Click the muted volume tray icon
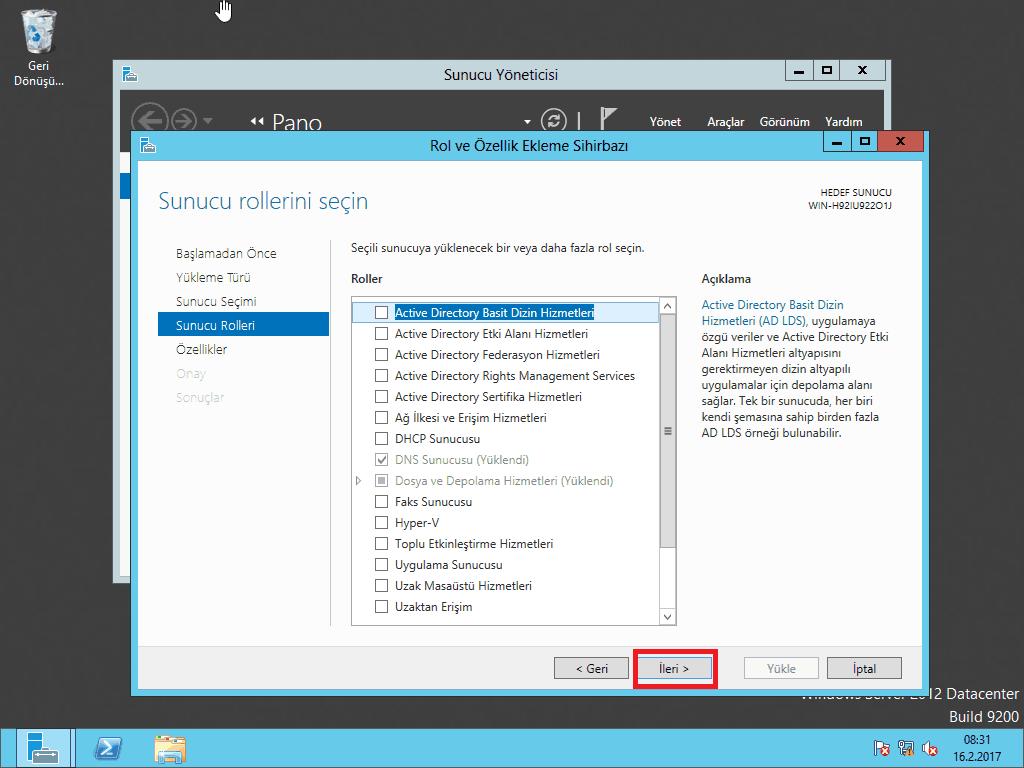This screenshot has width=1024, height=768. click(x=930, y=748)
